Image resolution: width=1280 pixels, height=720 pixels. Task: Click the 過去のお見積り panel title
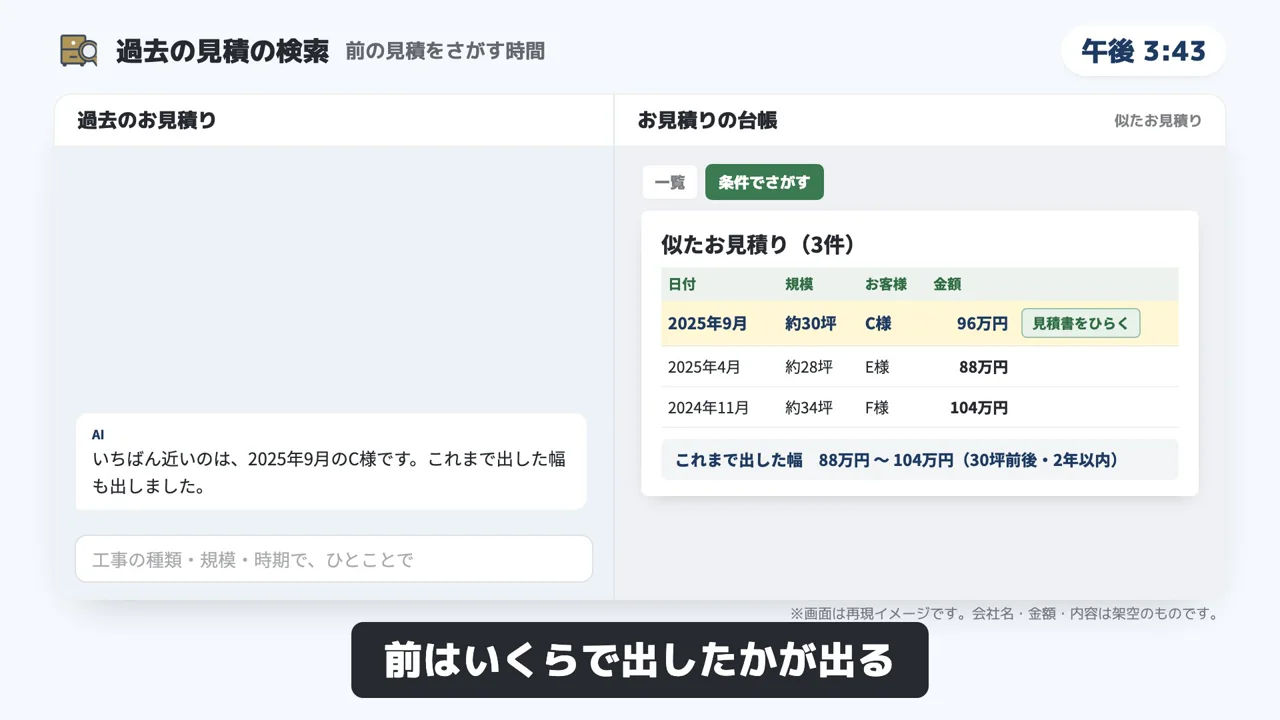pos(147,121)
